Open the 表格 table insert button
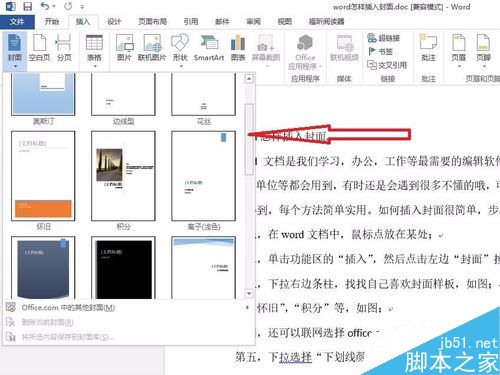 point(94,51)
